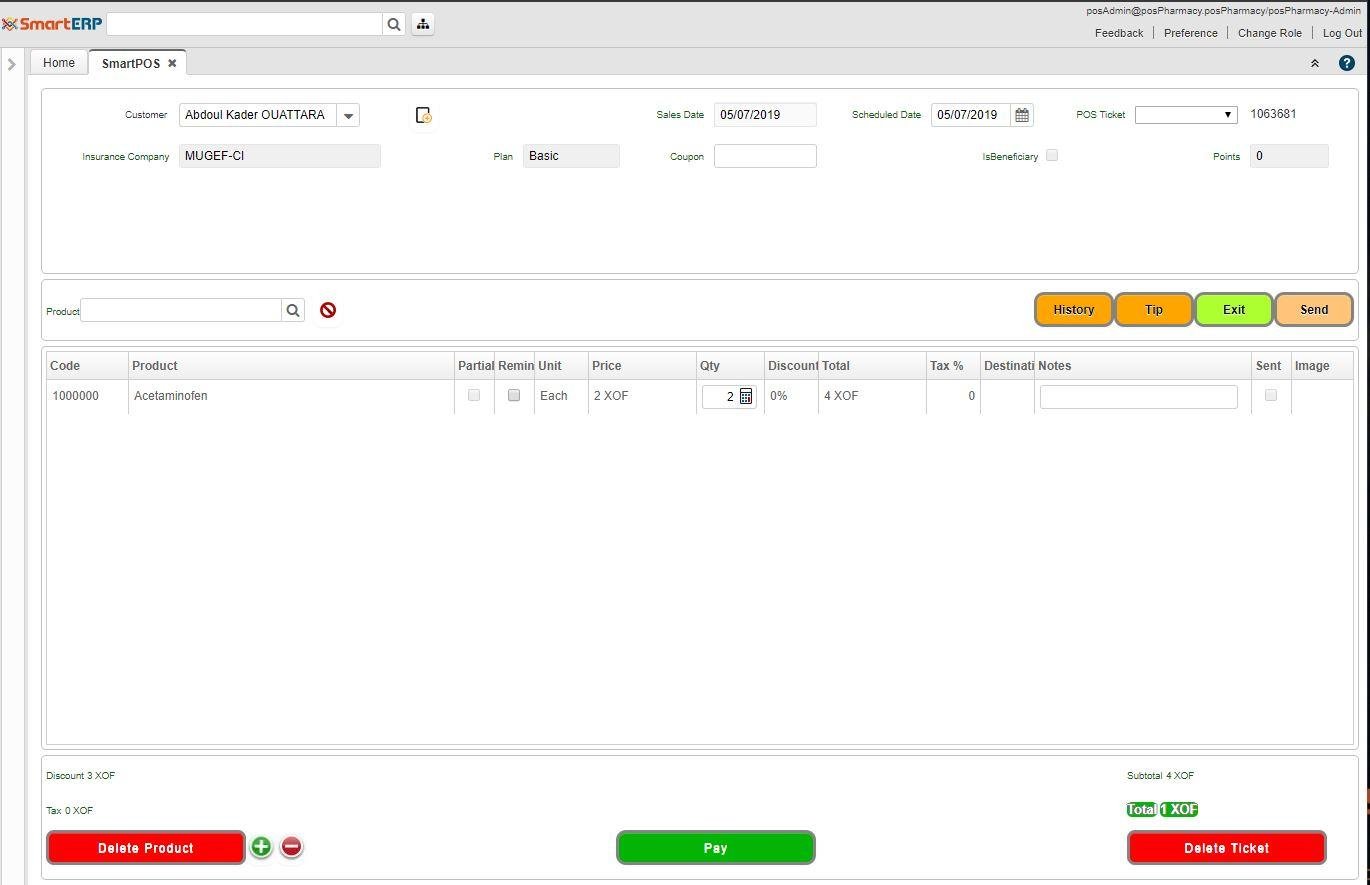Viewport: 1370px width, 885px height.
Task: Open the POS Ticket dropdown
Action: click(1186, 115)
